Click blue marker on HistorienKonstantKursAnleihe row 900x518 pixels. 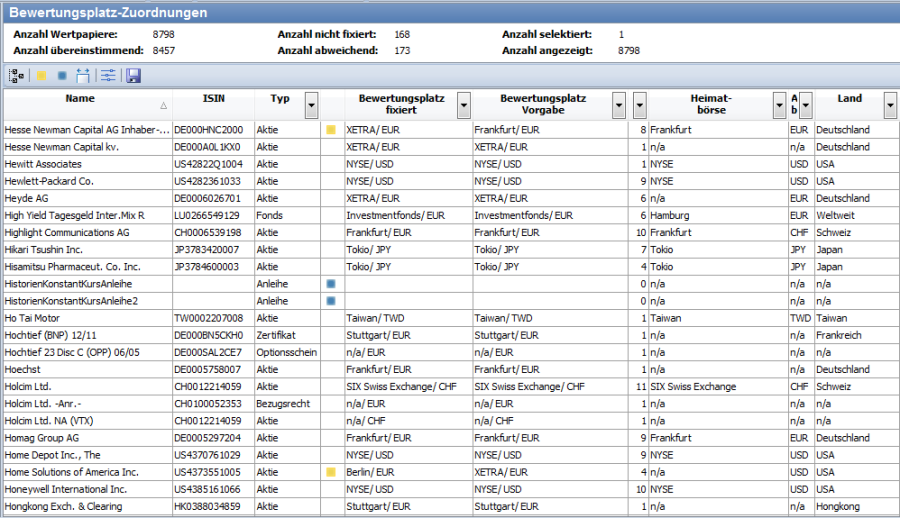click(330, 283)
